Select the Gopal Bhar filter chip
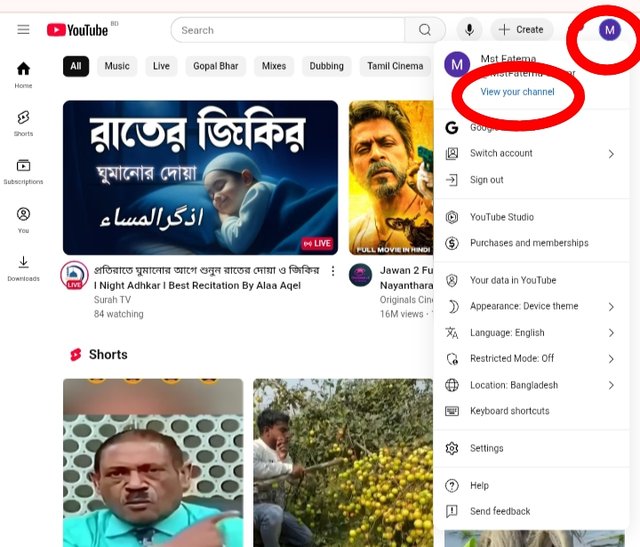The height and width of the screenshot is (547, 640). click(x=216, y=66)
